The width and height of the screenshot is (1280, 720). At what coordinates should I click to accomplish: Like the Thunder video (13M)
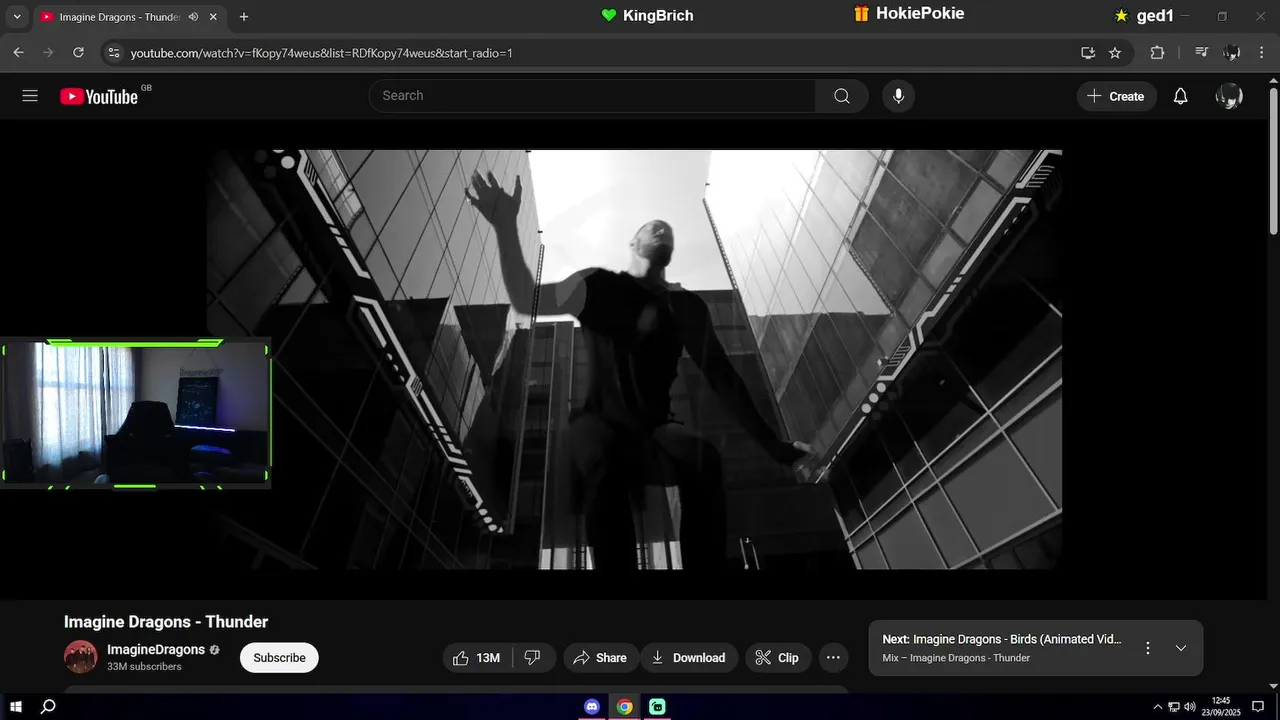[476, 658]
